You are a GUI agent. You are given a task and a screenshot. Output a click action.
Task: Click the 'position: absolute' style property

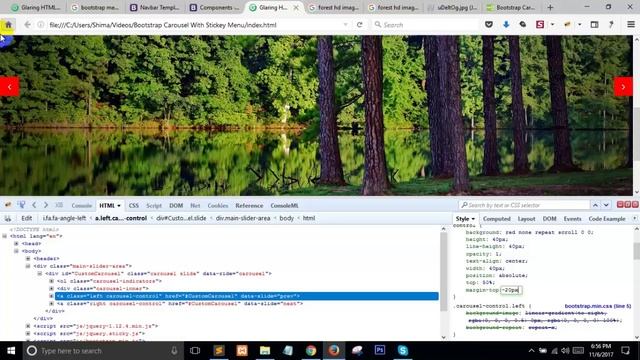[497, 275]
